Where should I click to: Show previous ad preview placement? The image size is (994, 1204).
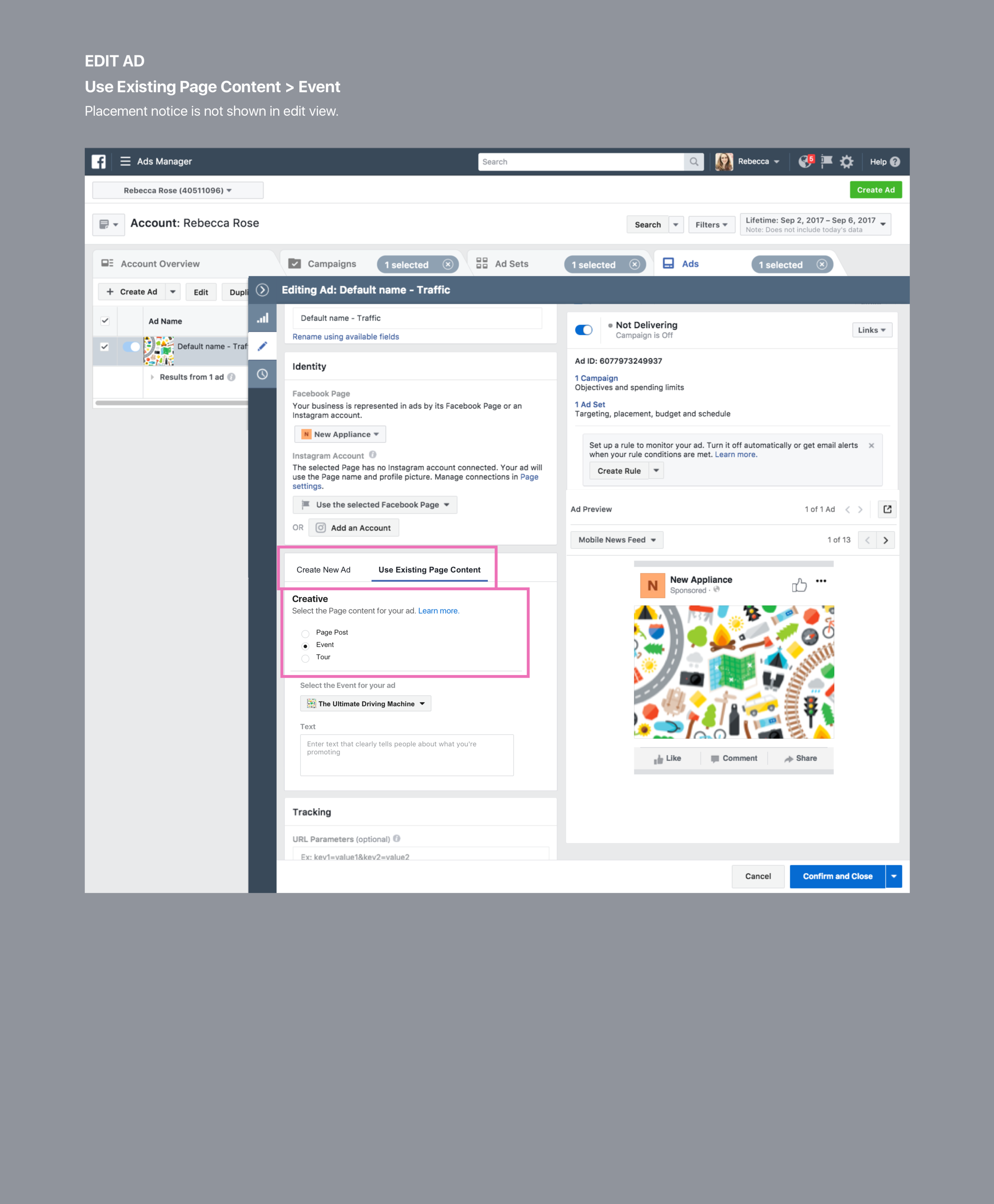pyautogui.click(x=867, y=540)
